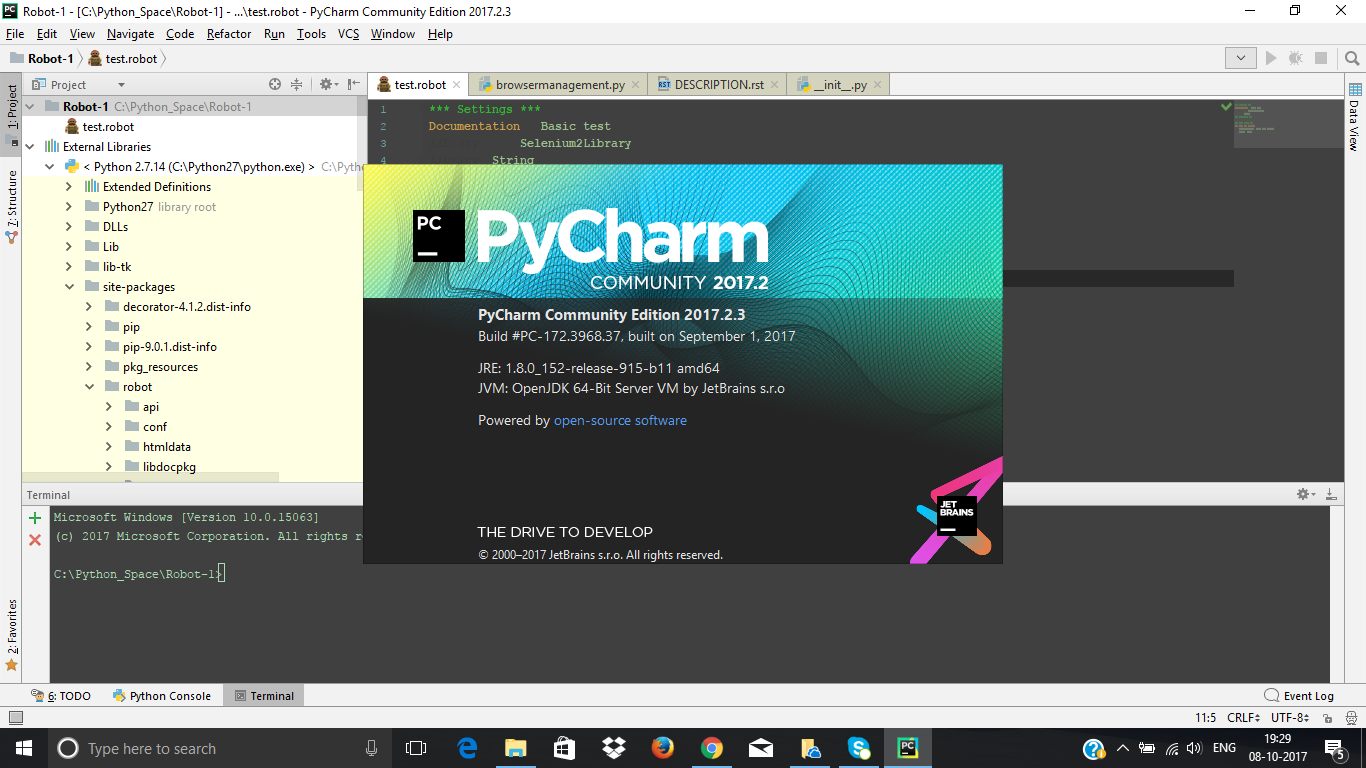This screenshot has width=1366, height=768.
Task: Open the Navigate menu
Action: click(131, 33)
